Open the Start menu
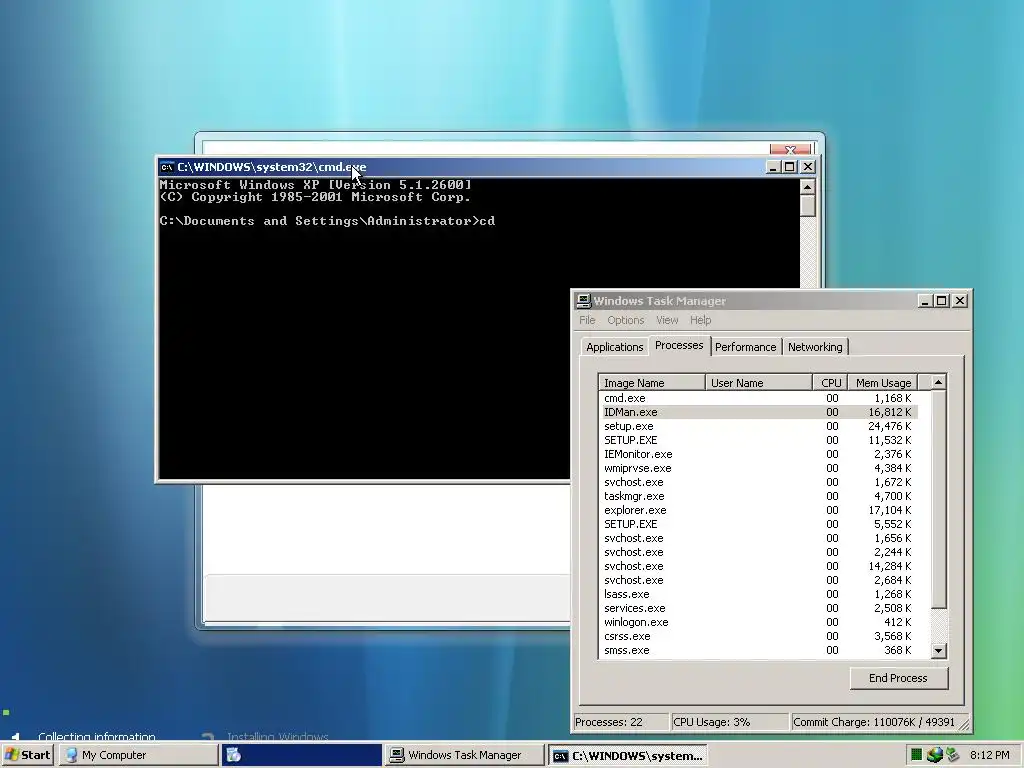This screenshot has width=1024, height=768. click(27, 755)
